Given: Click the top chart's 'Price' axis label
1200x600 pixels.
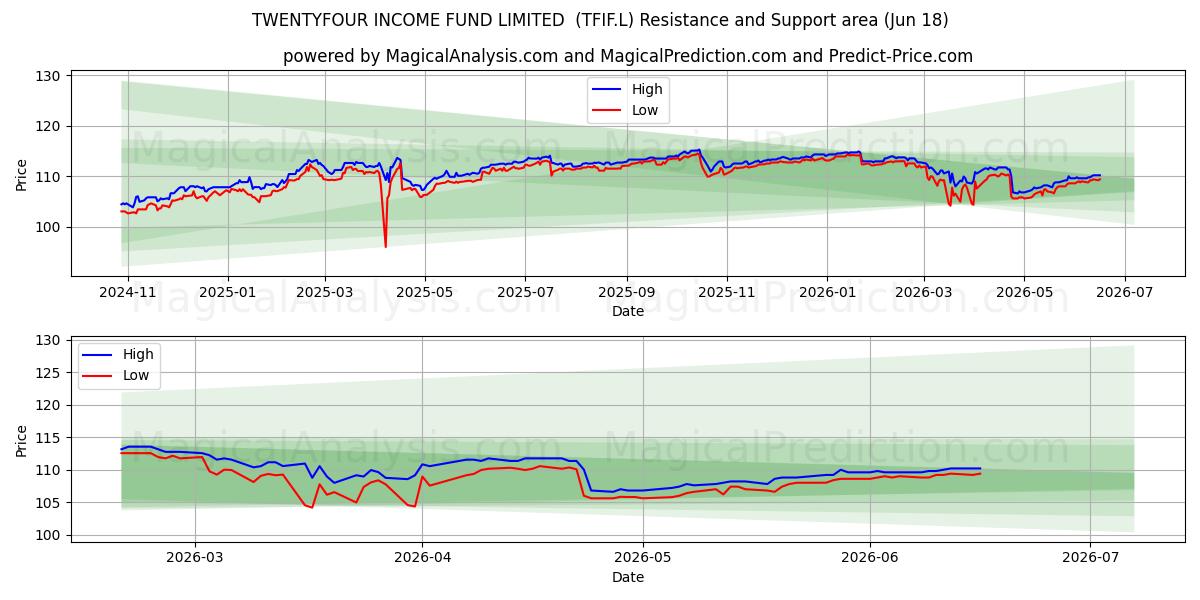Looking at the screenshot, I should click(x=22, y=174).
